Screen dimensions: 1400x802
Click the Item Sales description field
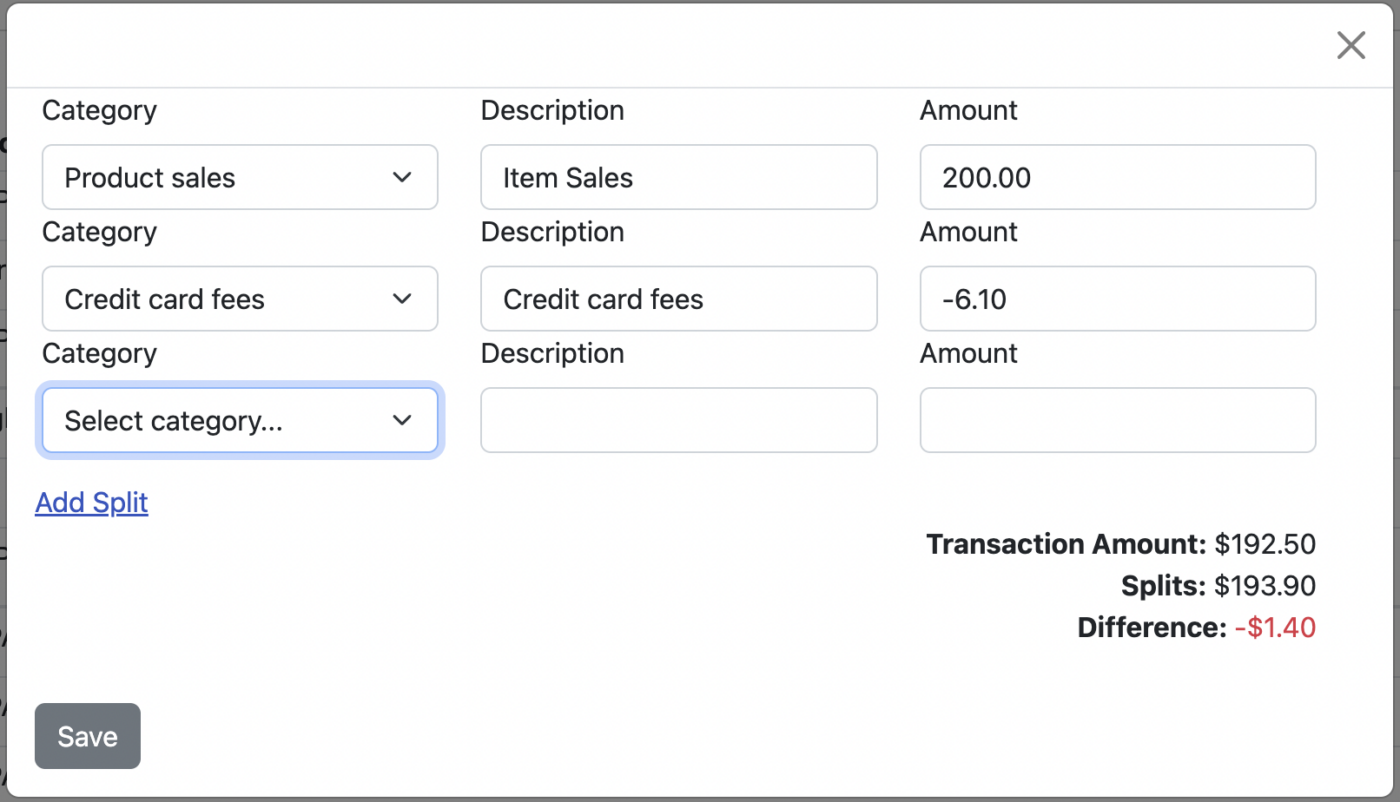pyautogui.click(x=679, y=177)
